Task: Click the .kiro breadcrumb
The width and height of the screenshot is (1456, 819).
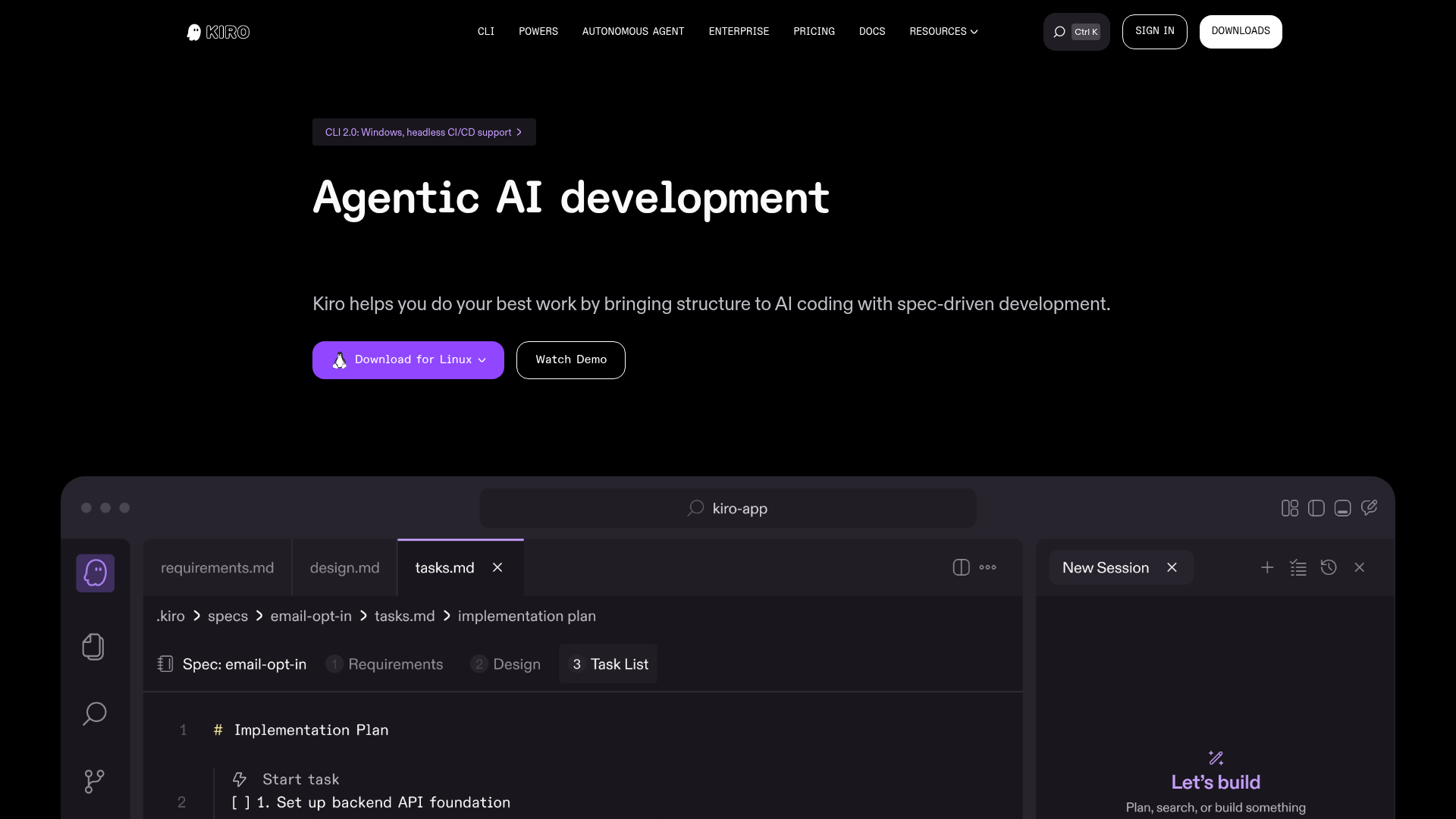Action: pos(171,617)
